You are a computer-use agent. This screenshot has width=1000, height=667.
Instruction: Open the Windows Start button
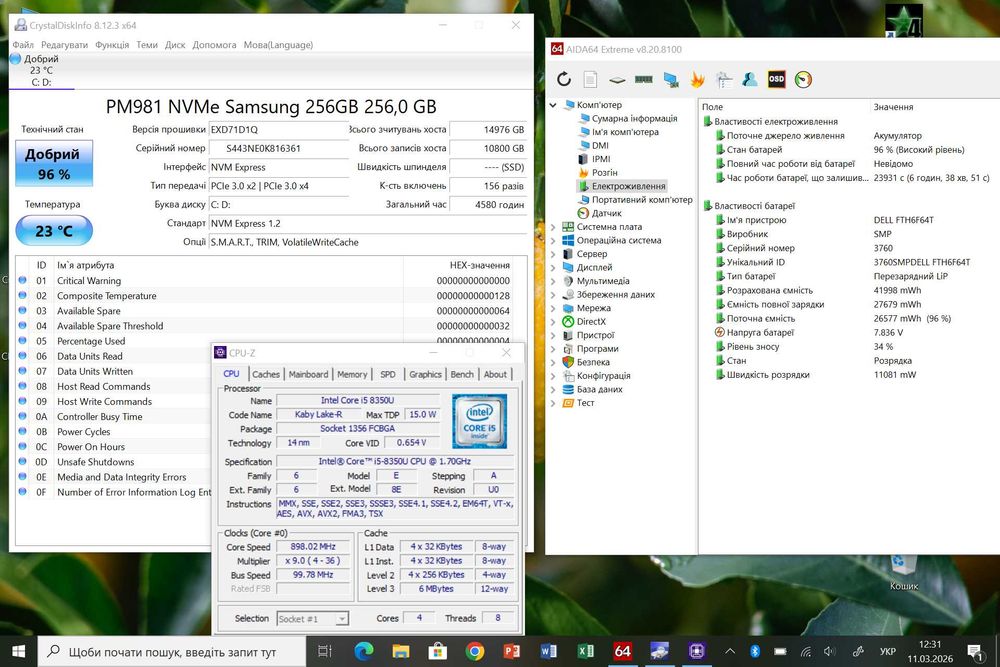[18, 651]
